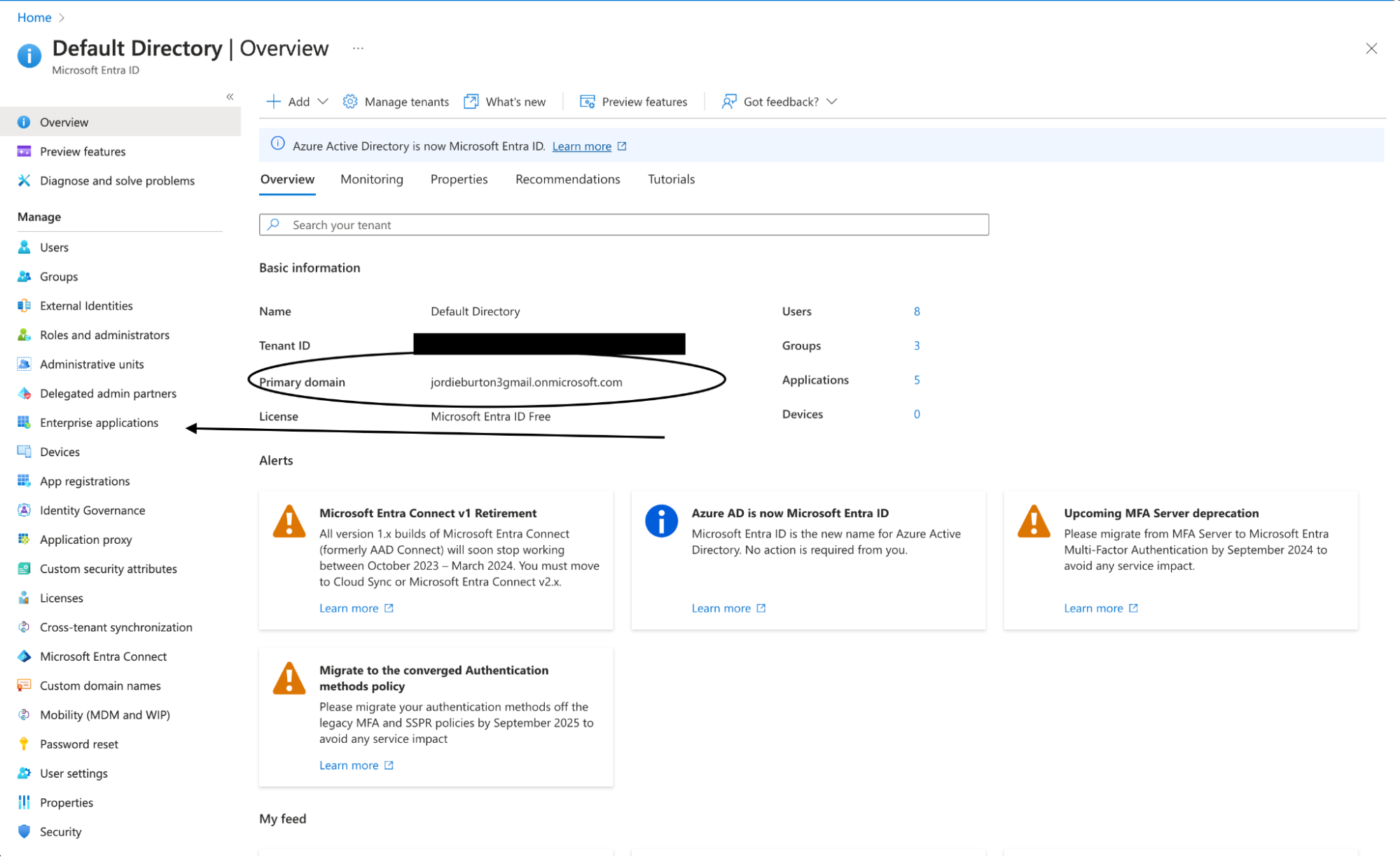Switch to the Monitoring tab

point(372,179)
